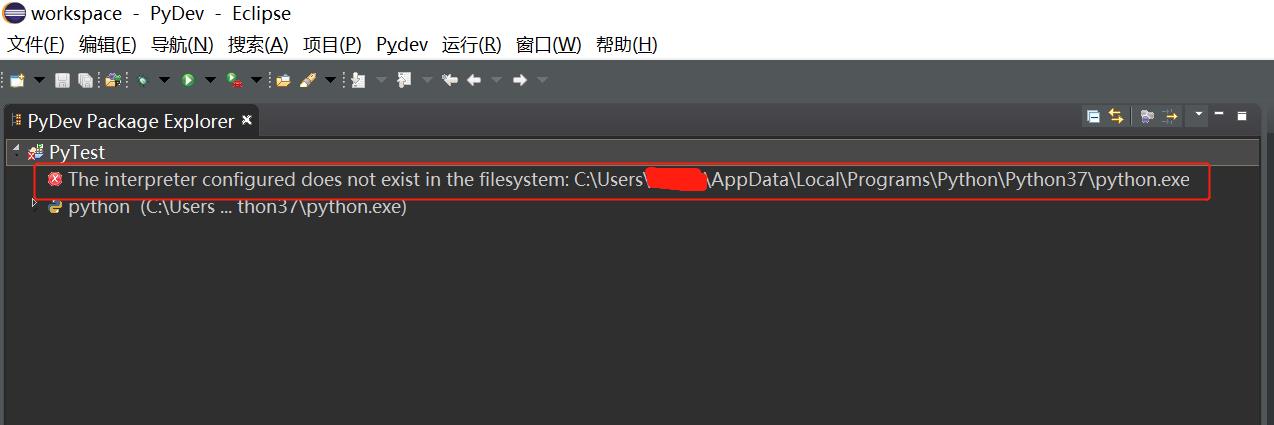Click the green Run button icon
Screen dimensions: 1274x425
pyautogui.click(x=188, y=80)
